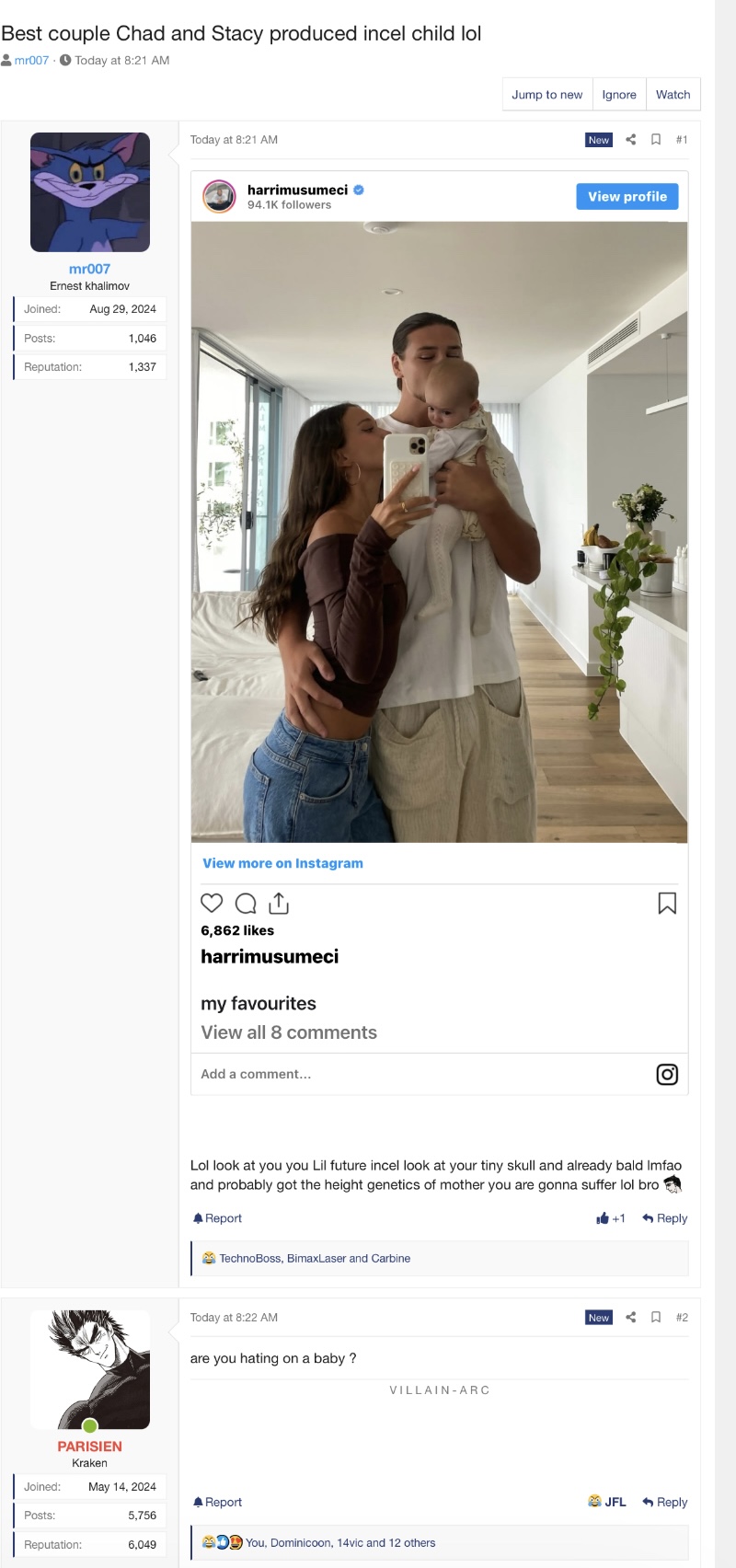Viewport: 736px width, 1568px height.
Task: Save the Instagram post with bookmark icon
Action: pos(667,904)
